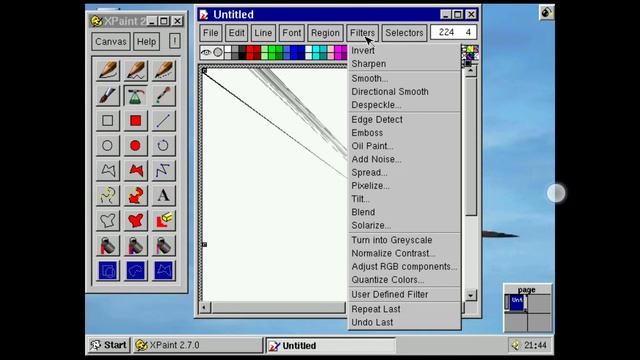This screenshot has height=360, width=640.
Task: Select the dynamic pencil tool with wavy line
Action: coord(136,71)
